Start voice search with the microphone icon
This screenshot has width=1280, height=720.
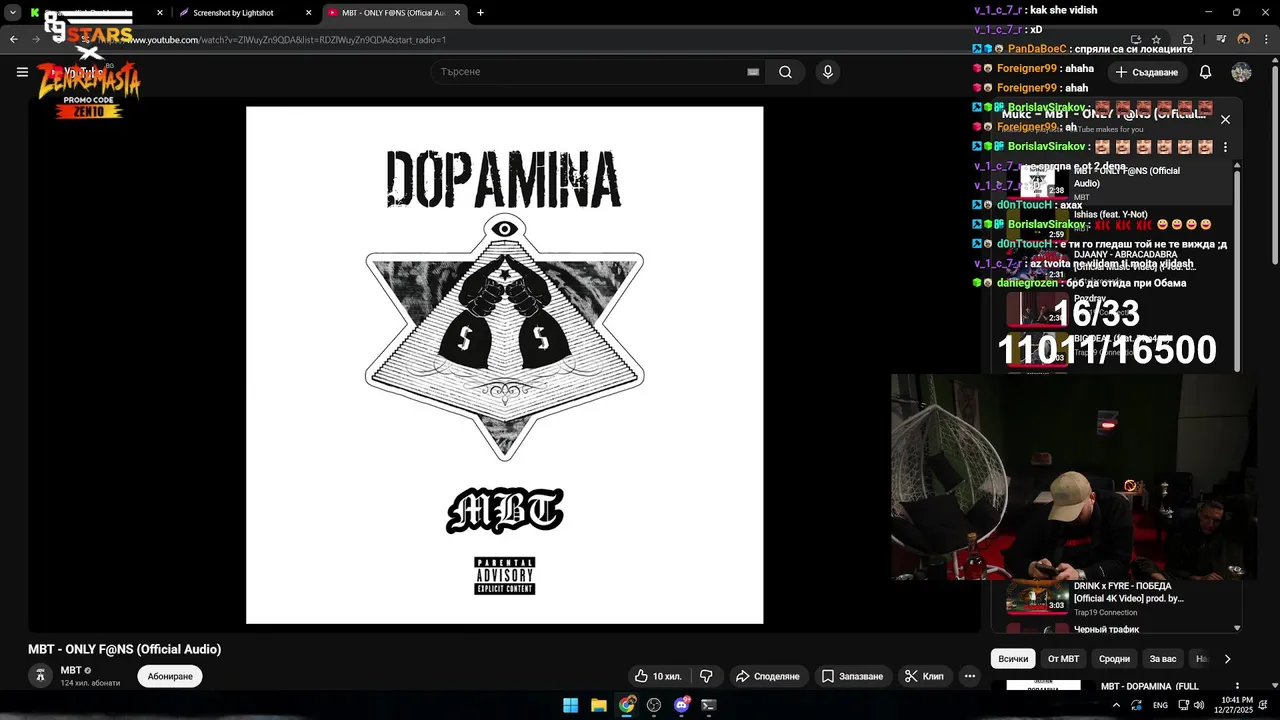(x=827, y=72)
